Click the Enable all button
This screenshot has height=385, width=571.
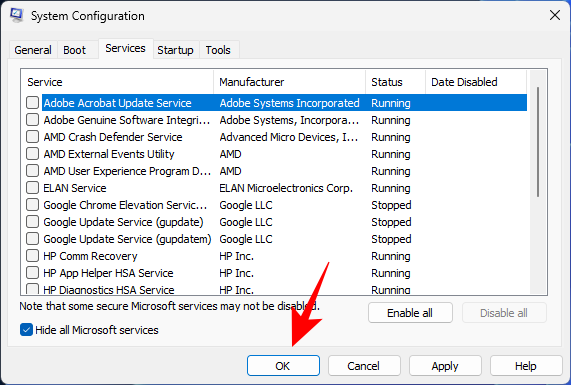pyautogui.click(x=410, y=313)
